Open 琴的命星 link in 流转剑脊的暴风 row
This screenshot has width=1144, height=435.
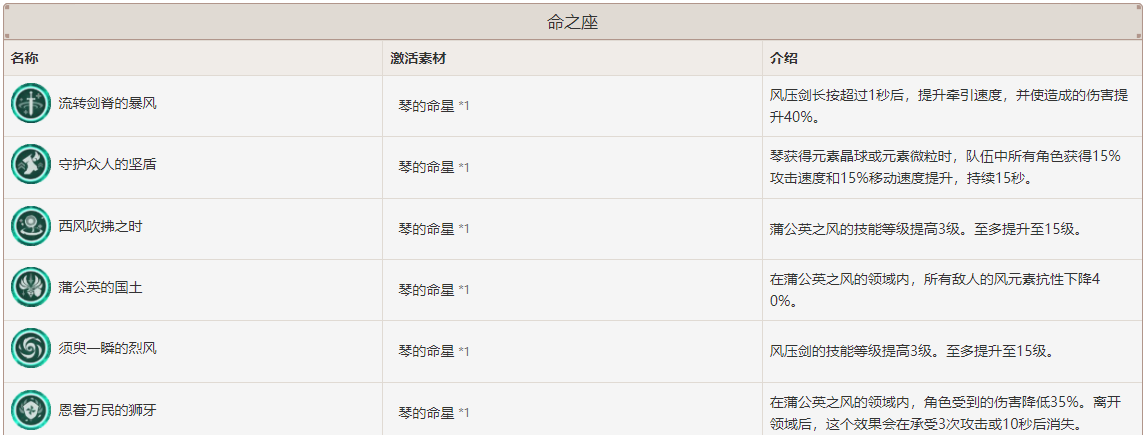427,106
